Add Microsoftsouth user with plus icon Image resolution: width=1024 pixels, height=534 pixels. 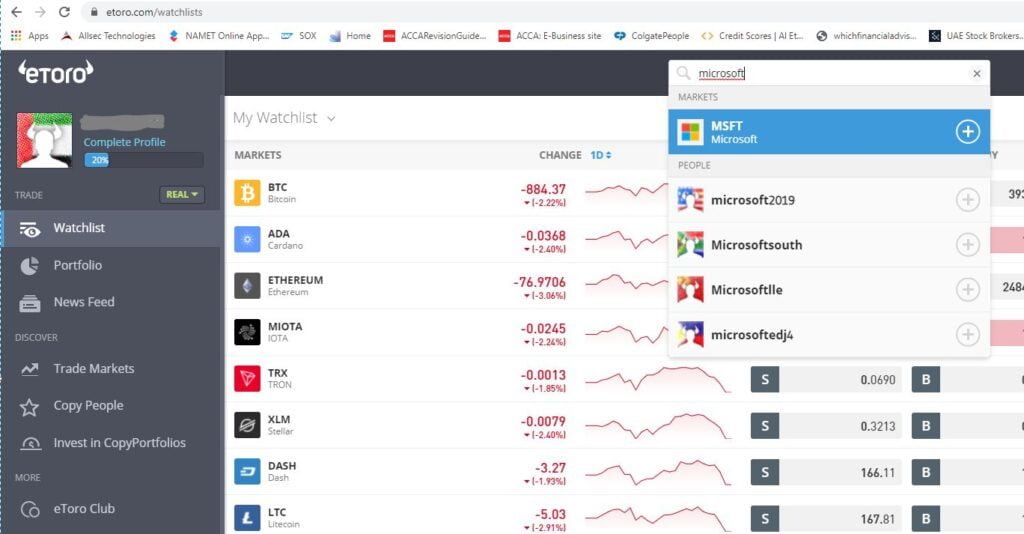click(x=967, y=245)
